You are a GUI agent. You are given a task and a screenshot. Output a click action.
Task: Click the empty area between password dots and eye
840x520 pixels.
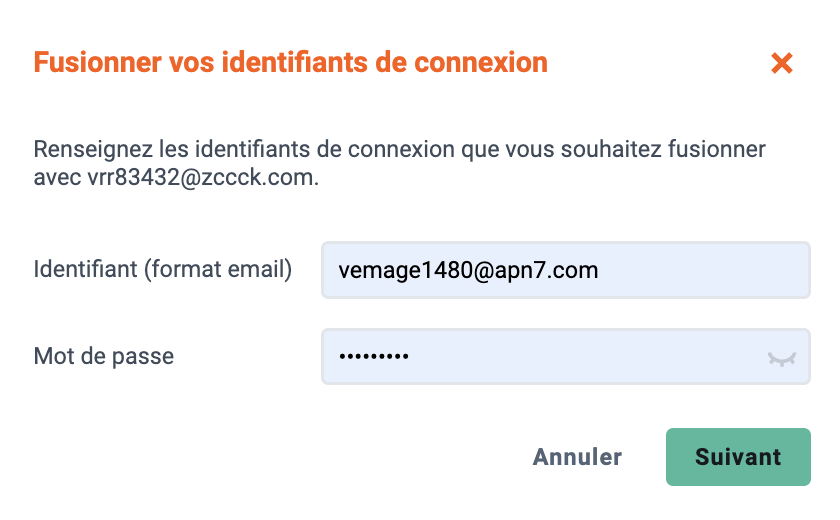[x=588, y=357]
